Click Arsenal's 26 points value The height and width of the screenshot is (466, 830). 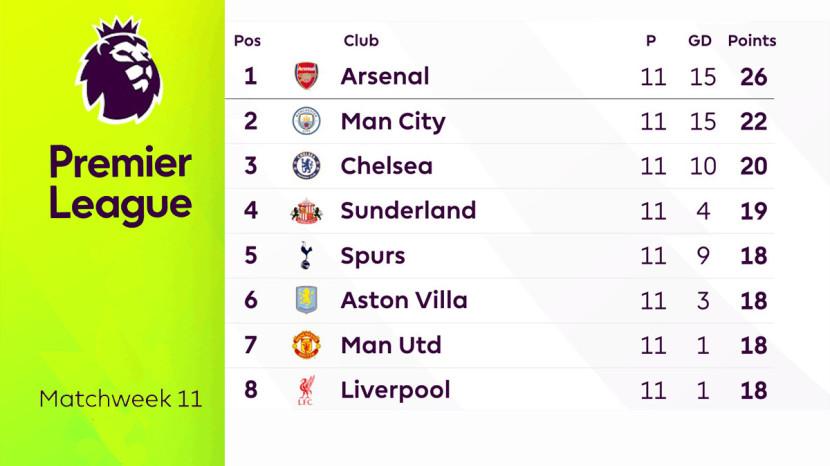click(x=754, y=77)
